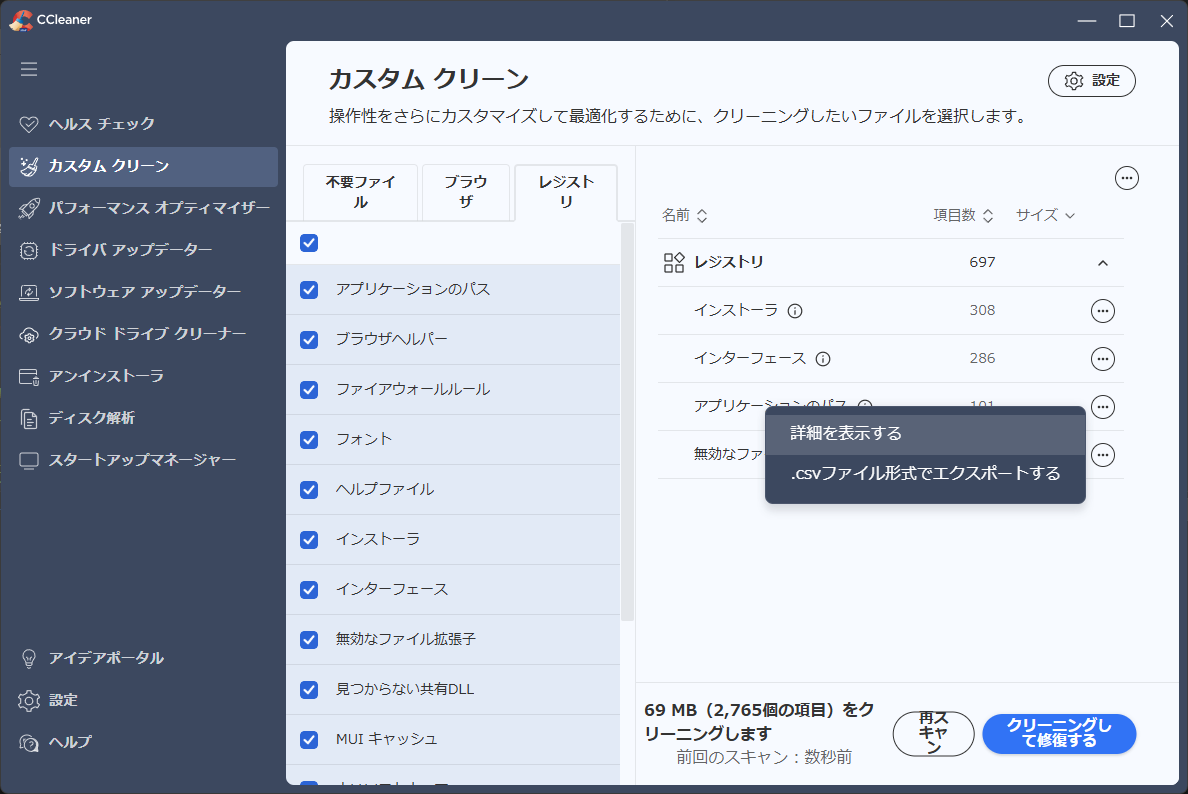
Task: Open the options menu for the インターフェース result row
Action: pyautogui.click(x=1102, y=358)
